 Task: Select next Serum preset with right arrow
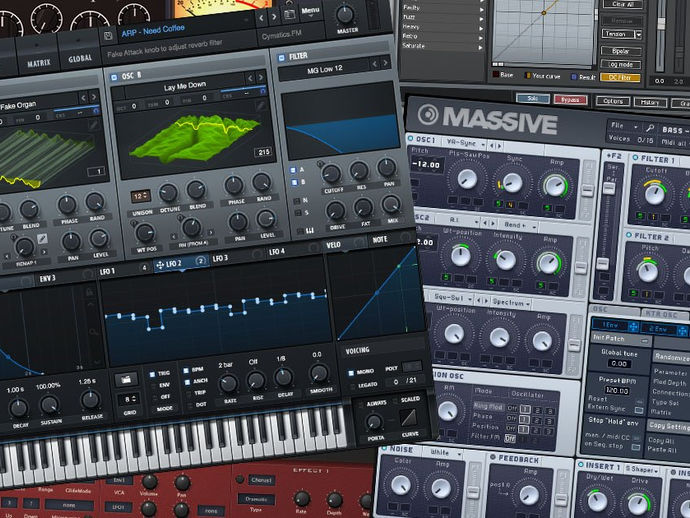coord(274,17)
